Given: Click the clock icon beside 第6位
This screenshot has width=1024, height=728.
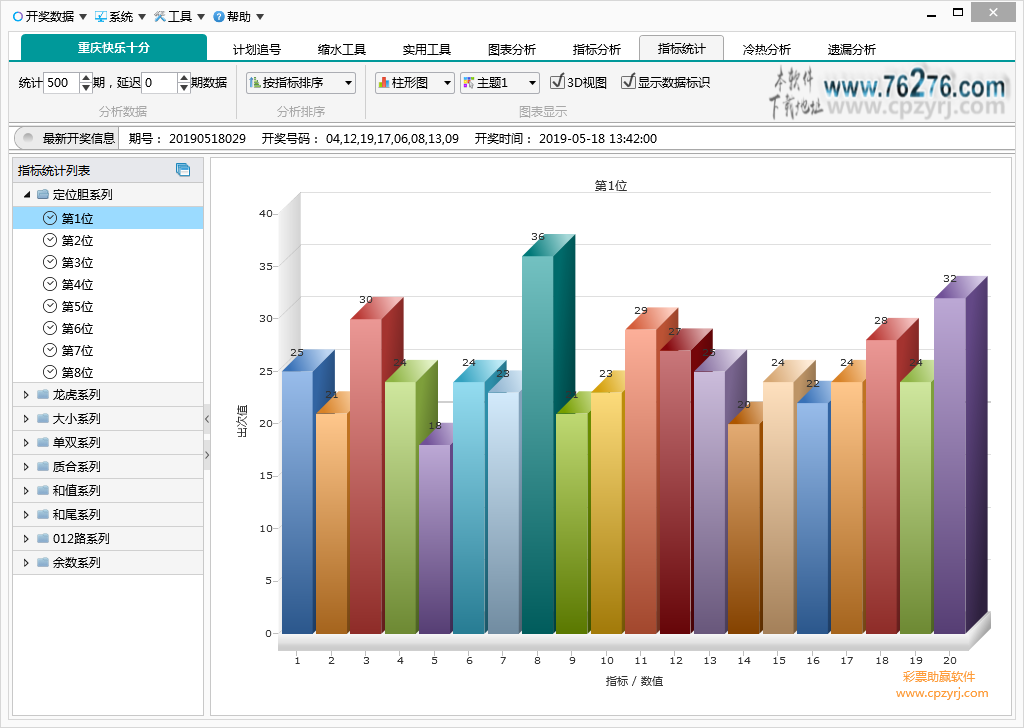Looking at the screenshot, I should (50, 328).
